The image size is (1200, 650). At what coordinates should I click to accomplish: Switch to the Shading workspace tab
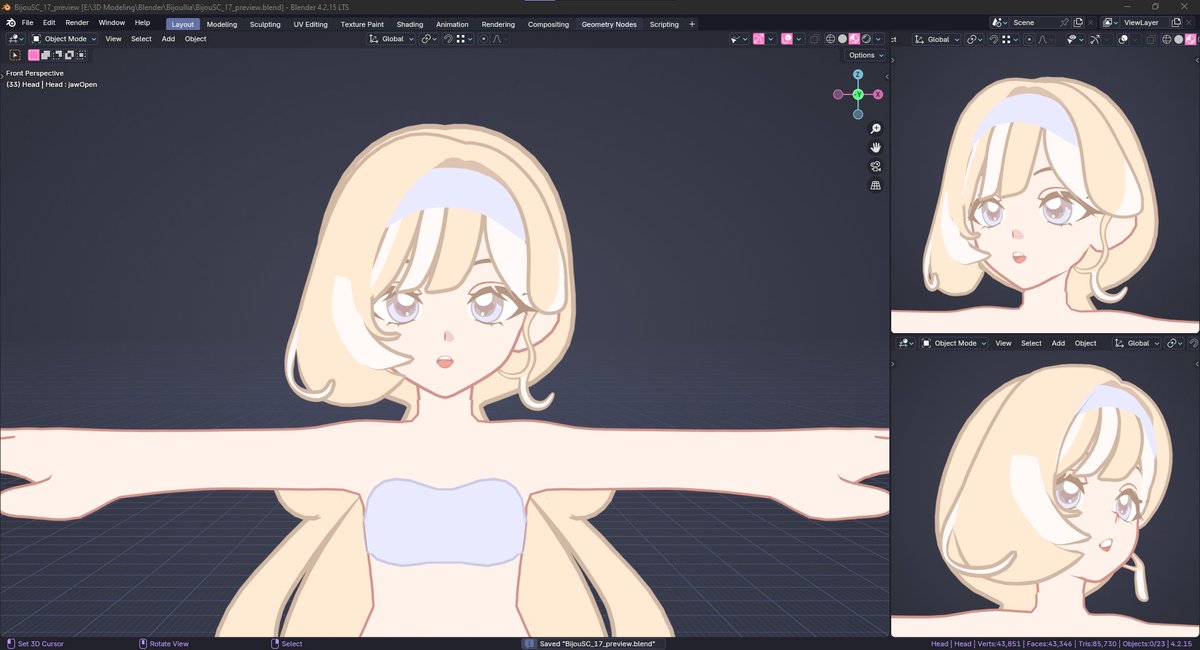[x=410, y=24]
